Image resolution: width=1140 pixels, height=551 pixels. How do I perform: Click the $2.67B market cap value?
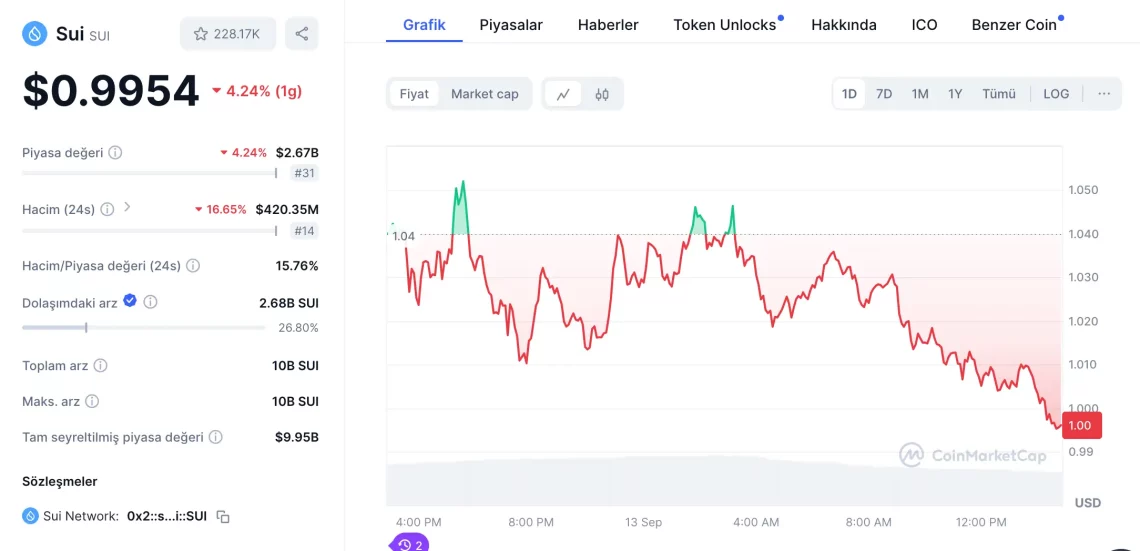[x=297, y=153]
